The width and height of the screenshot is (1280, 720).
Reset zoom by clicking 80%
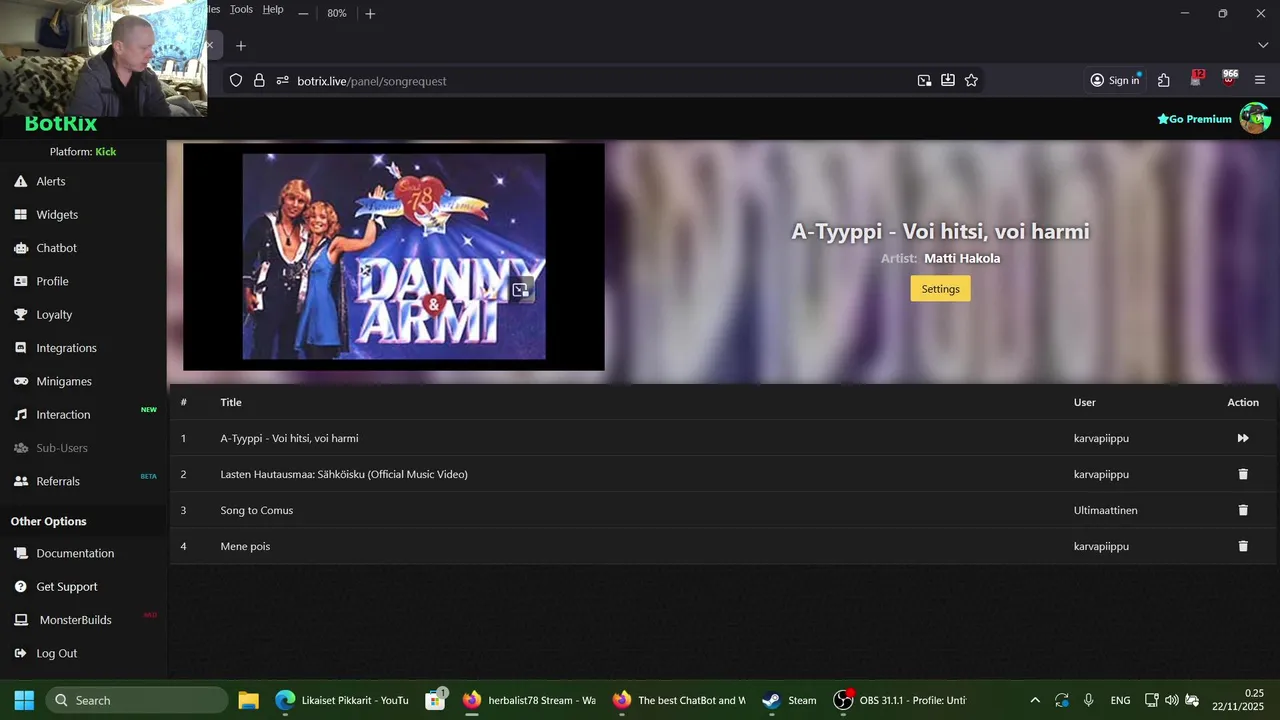click(x=337, y=13)
